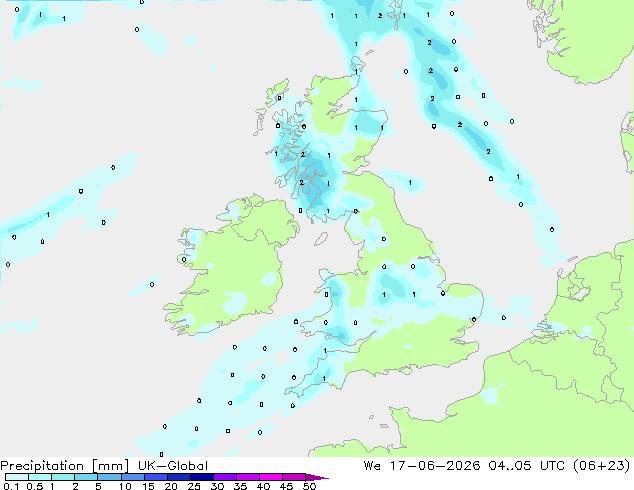This screenshot has width=634, height=490.
Task: Select the purple swatch between 30 and 35
Action: point(225,477)
